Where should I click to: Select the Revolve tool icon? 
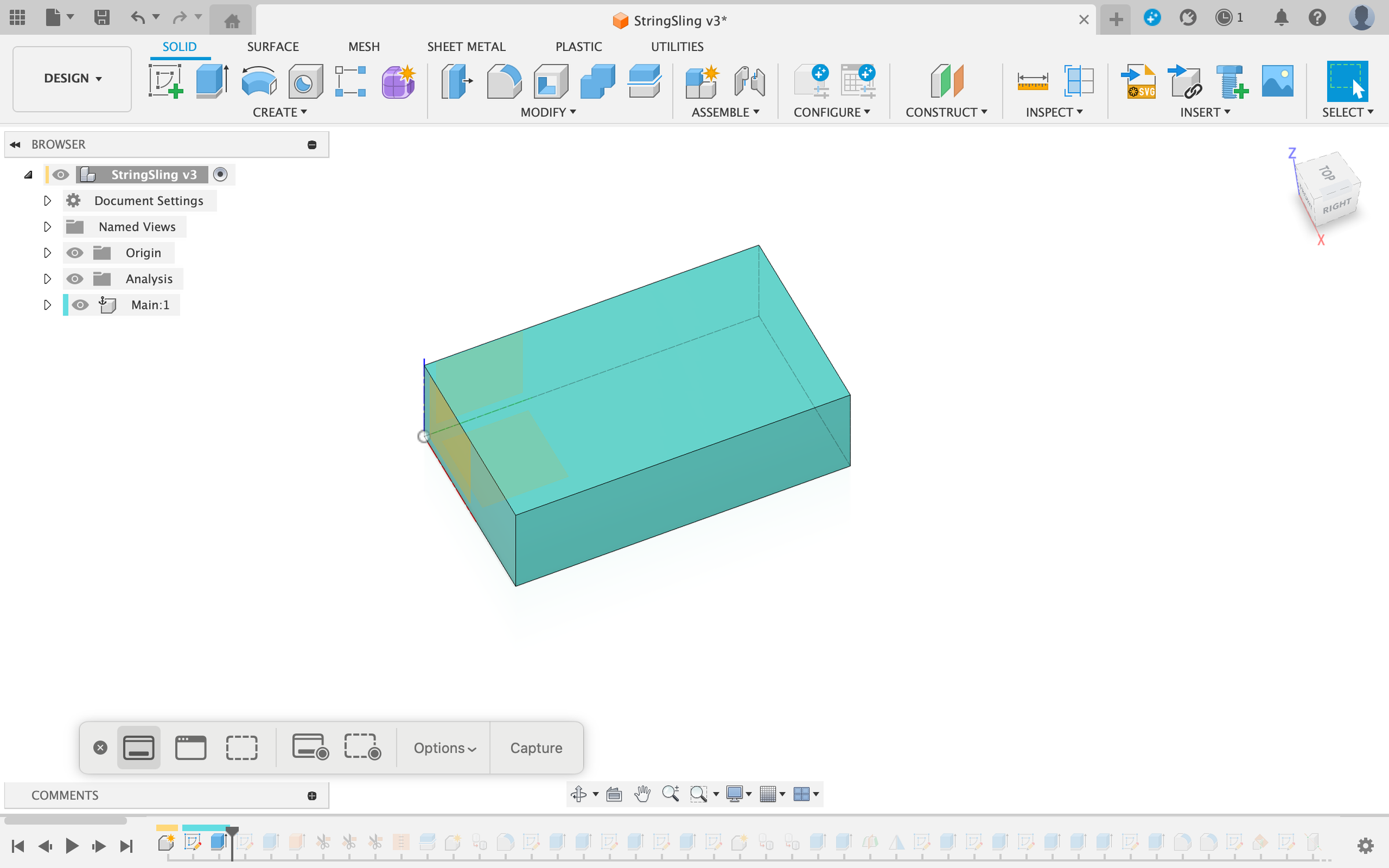(258, 81)
